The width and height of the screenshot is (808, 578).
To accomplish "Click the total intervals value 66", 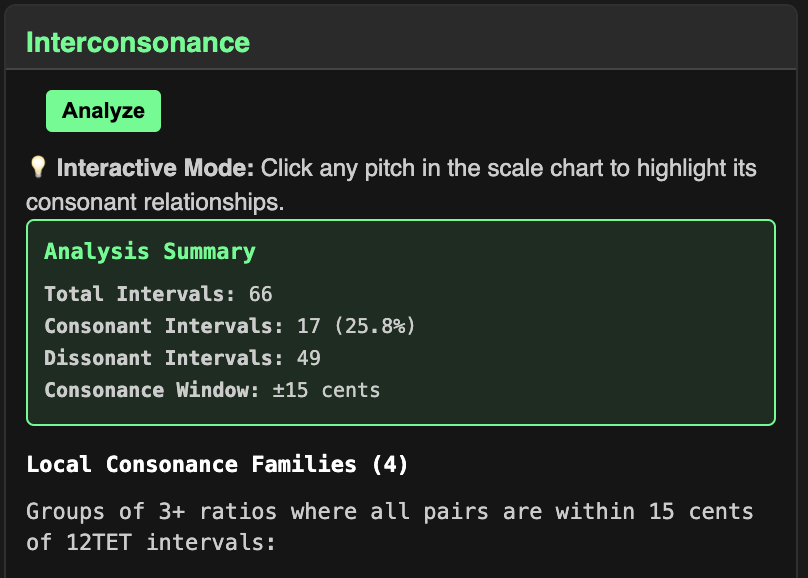I will (x=260, y=294).
